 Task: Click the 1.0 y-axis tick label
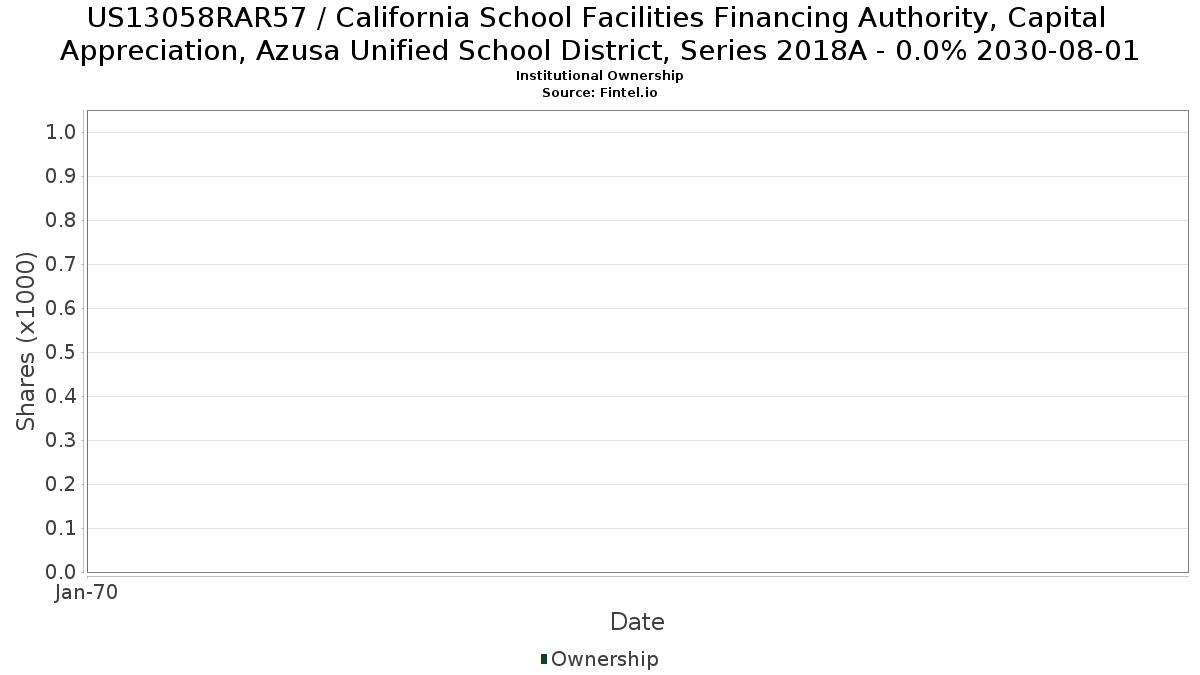(62, 133)
